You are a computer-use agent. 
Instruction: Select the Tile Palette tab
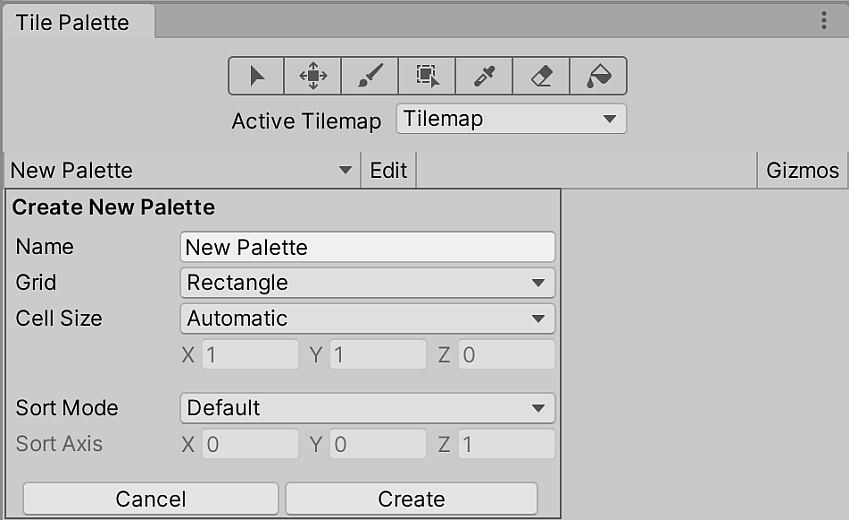[72, 22]
